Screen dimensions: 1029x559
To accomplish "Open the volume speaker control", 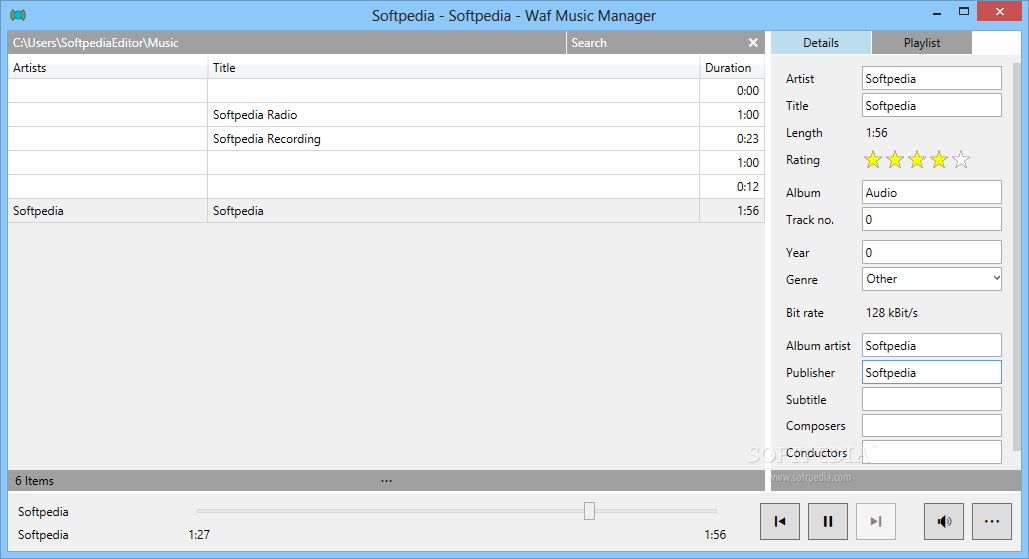I will 944,522.
